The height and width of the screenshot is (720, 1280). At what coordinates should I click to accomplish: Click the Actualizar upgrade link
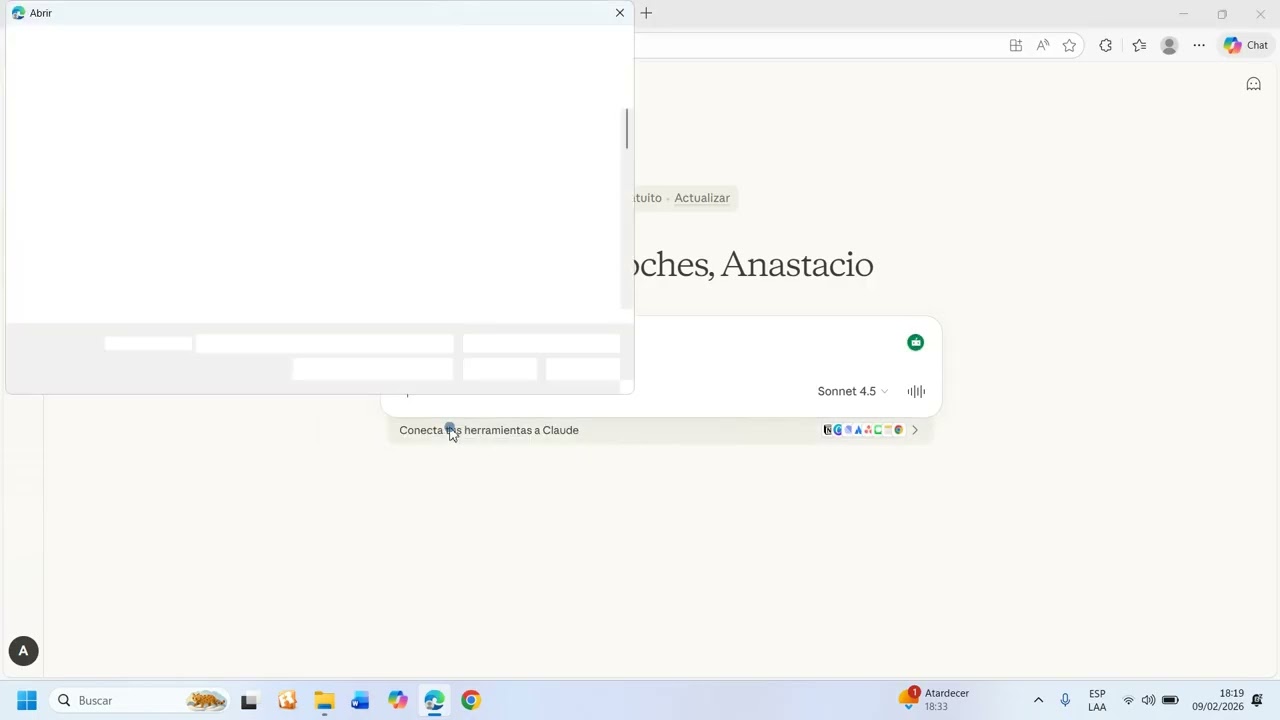click(x=702, y=198)
